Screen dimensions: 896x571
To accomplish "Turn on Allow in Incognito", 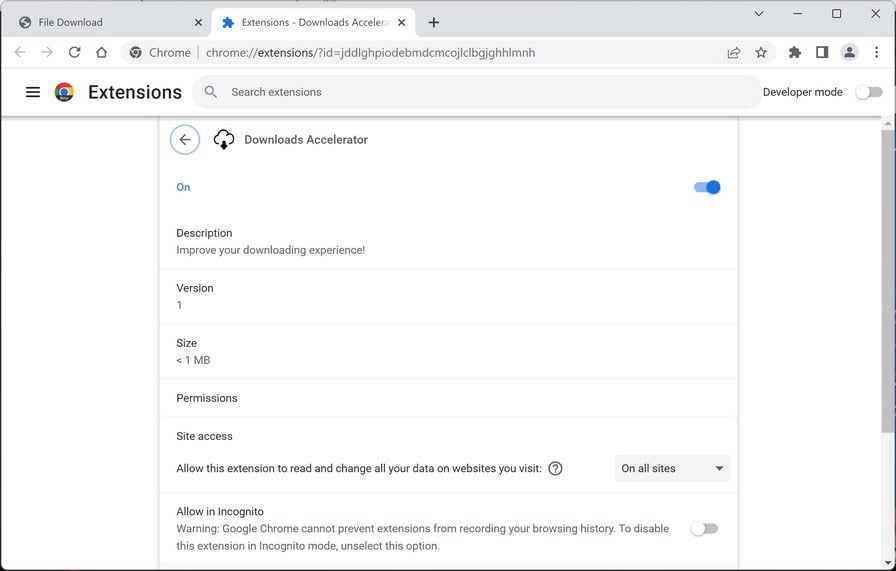I will click(704, 529).
